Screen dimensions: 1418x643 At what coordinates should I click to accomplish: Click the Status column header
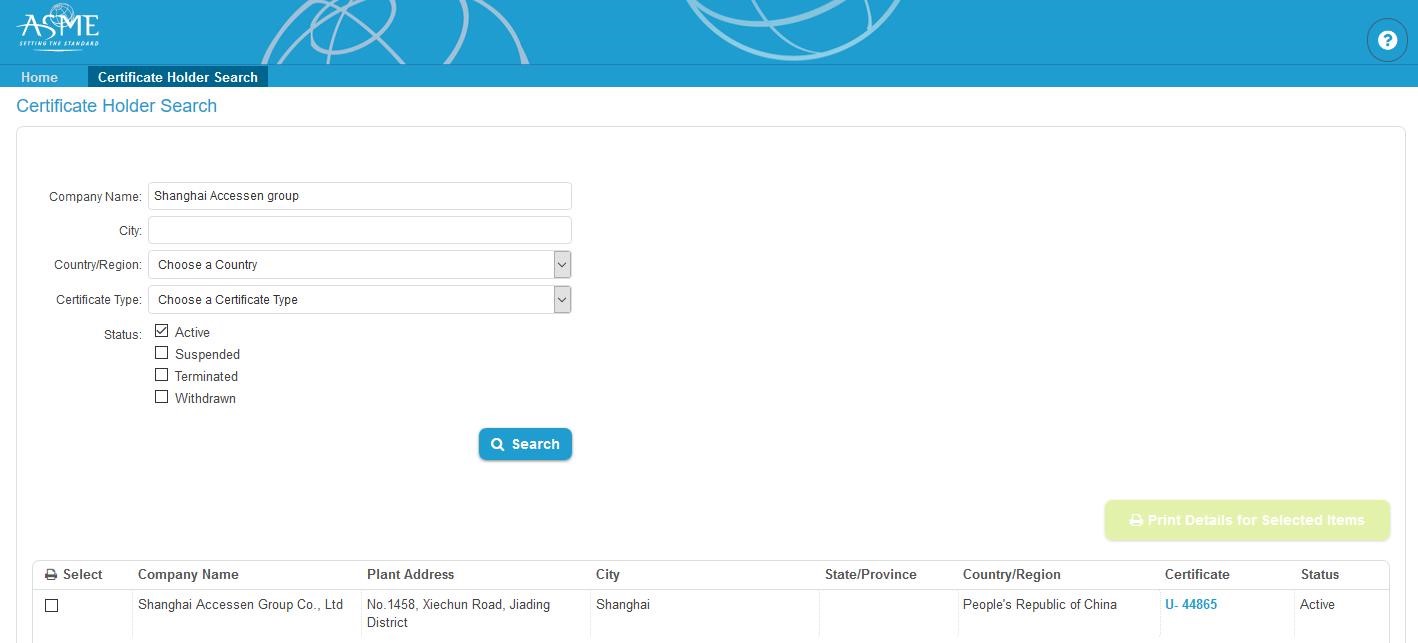pos(1319,574)
